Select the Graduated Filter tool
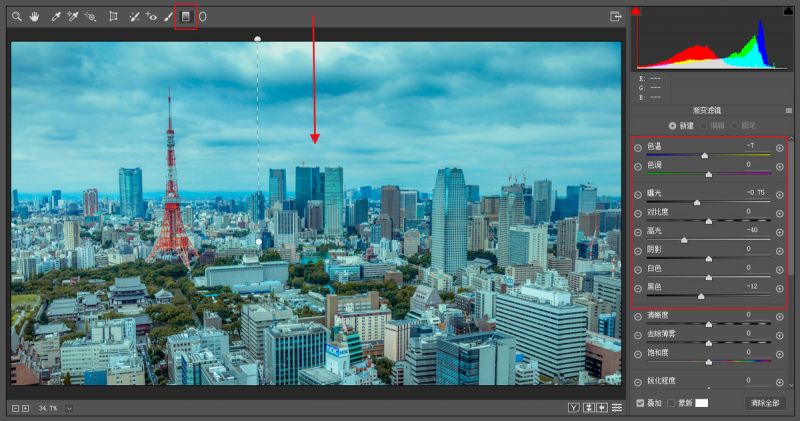The height and width of the screenshot is (421, 800). (185, 16)
